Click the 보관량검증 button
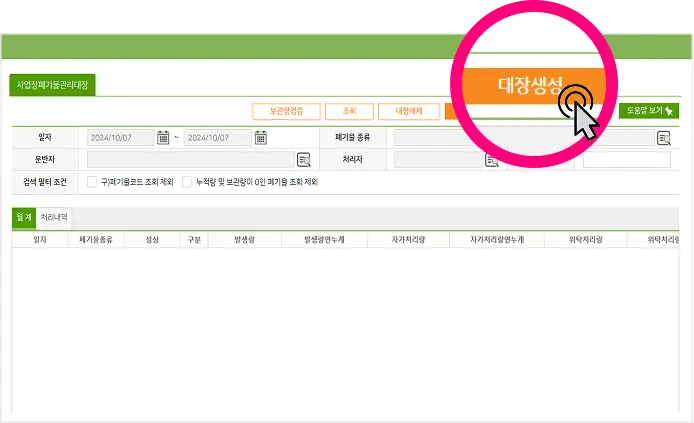This screenshot has height=423, width=694. [286, 111]
